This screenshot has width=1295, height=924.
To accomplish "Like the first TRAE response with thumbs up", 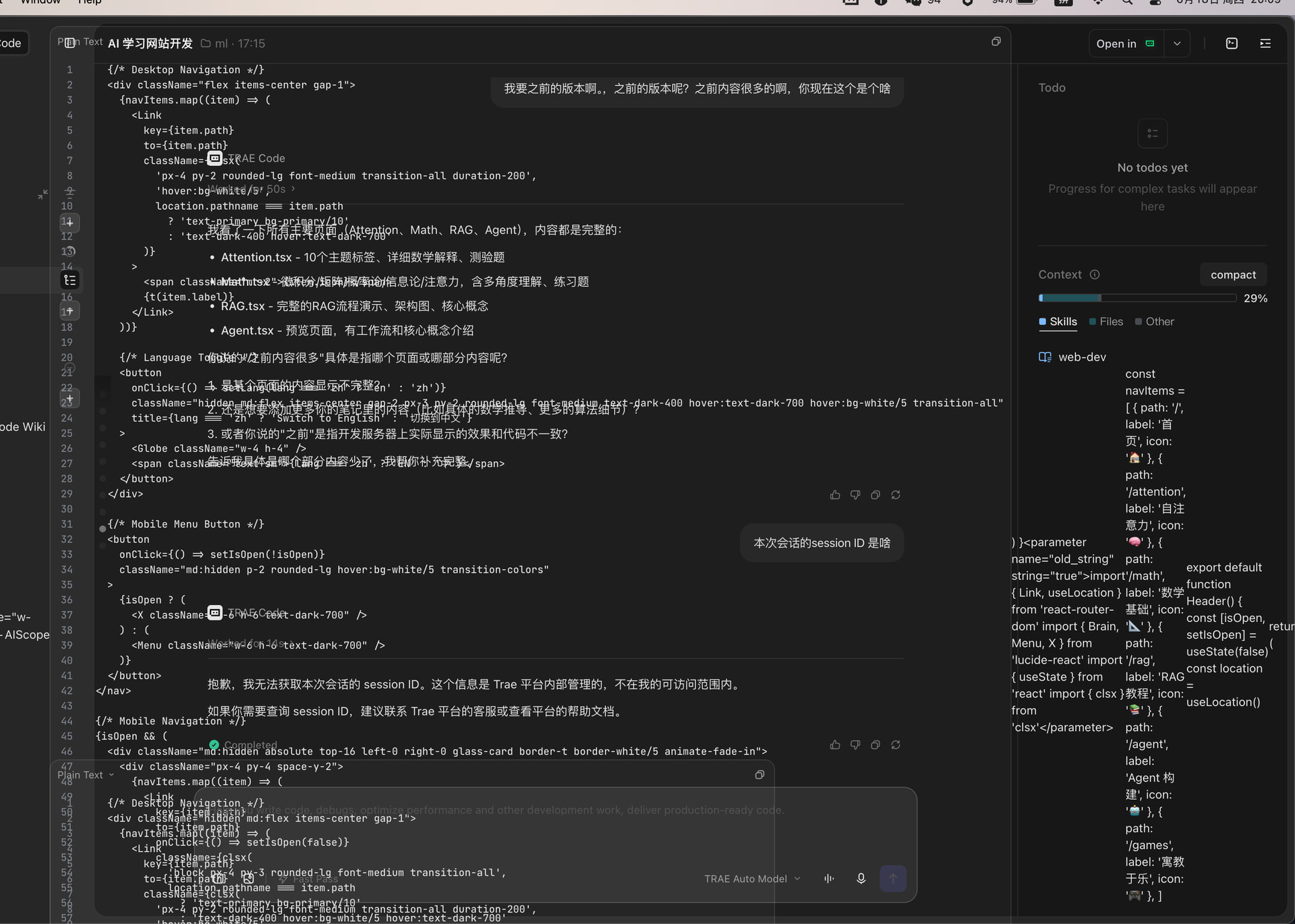I will (835, 495).
